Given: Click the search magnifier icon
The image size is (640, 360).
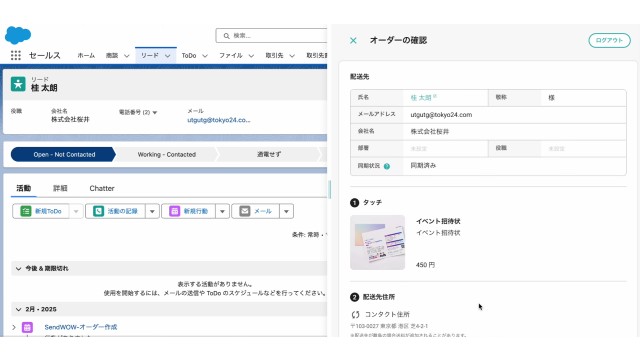Looking at the screenshot, I should [x=227, y=36].
